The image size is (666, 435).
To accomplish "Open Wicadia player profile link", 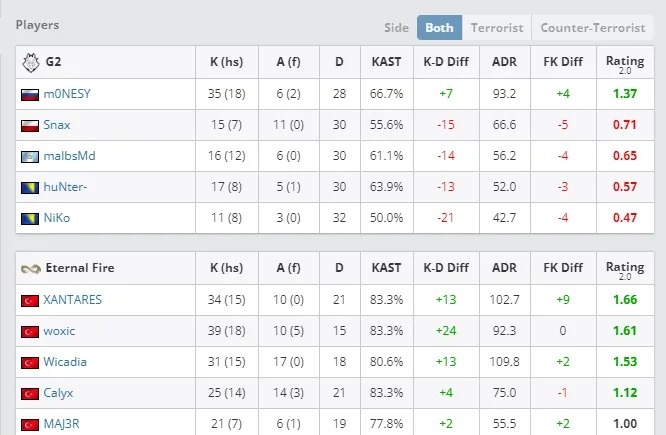I will [x=67, y=362].
